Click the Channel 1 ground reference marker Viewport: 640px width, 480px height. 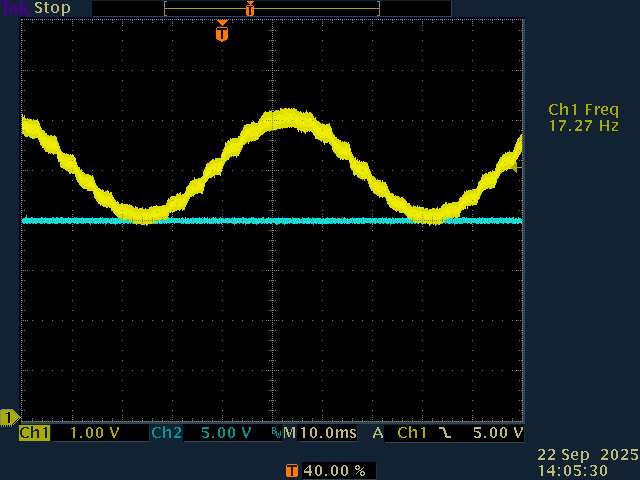point(9,416)
